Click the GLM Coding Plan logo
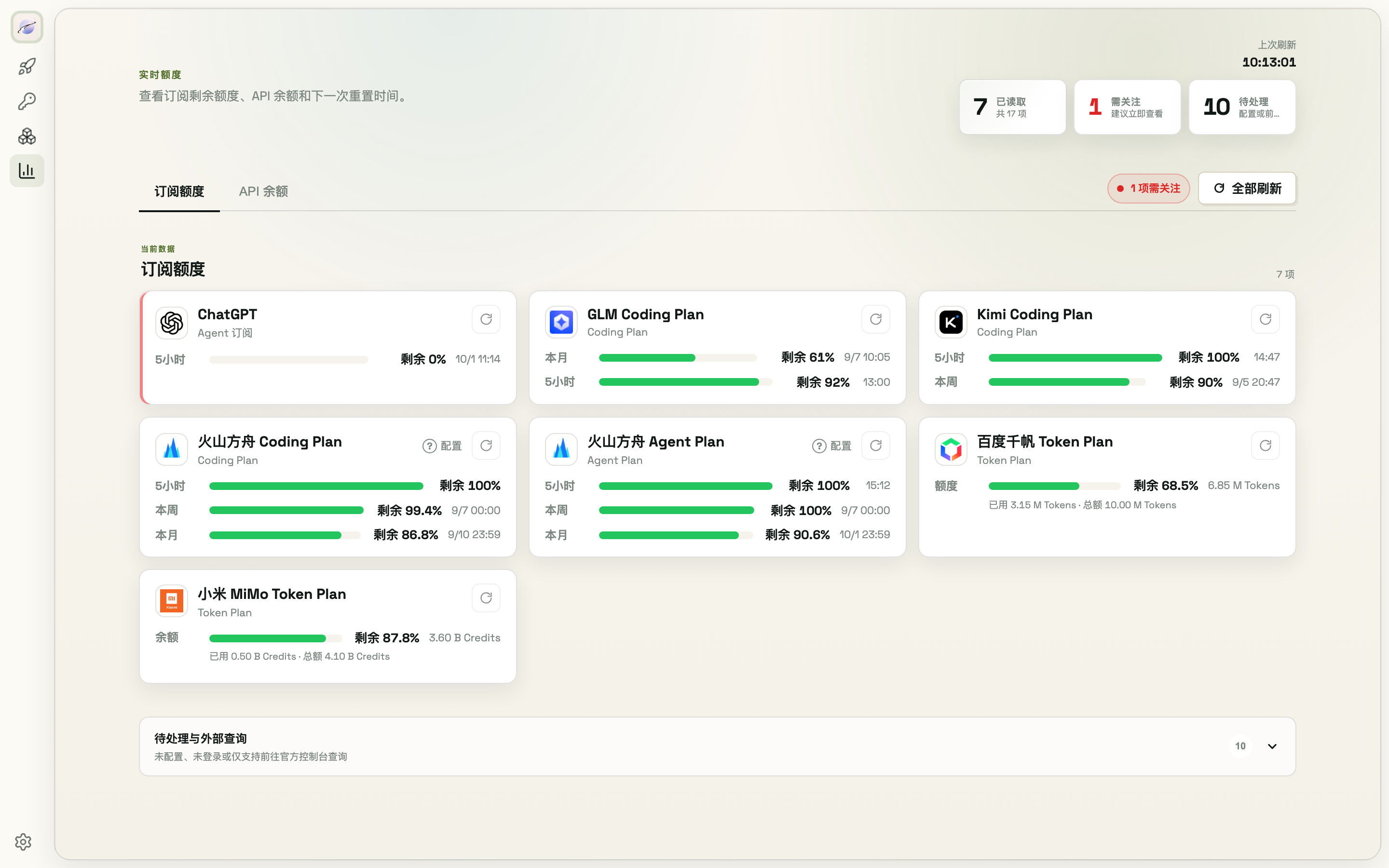1389x868 pixels. (x=561, y=323)
